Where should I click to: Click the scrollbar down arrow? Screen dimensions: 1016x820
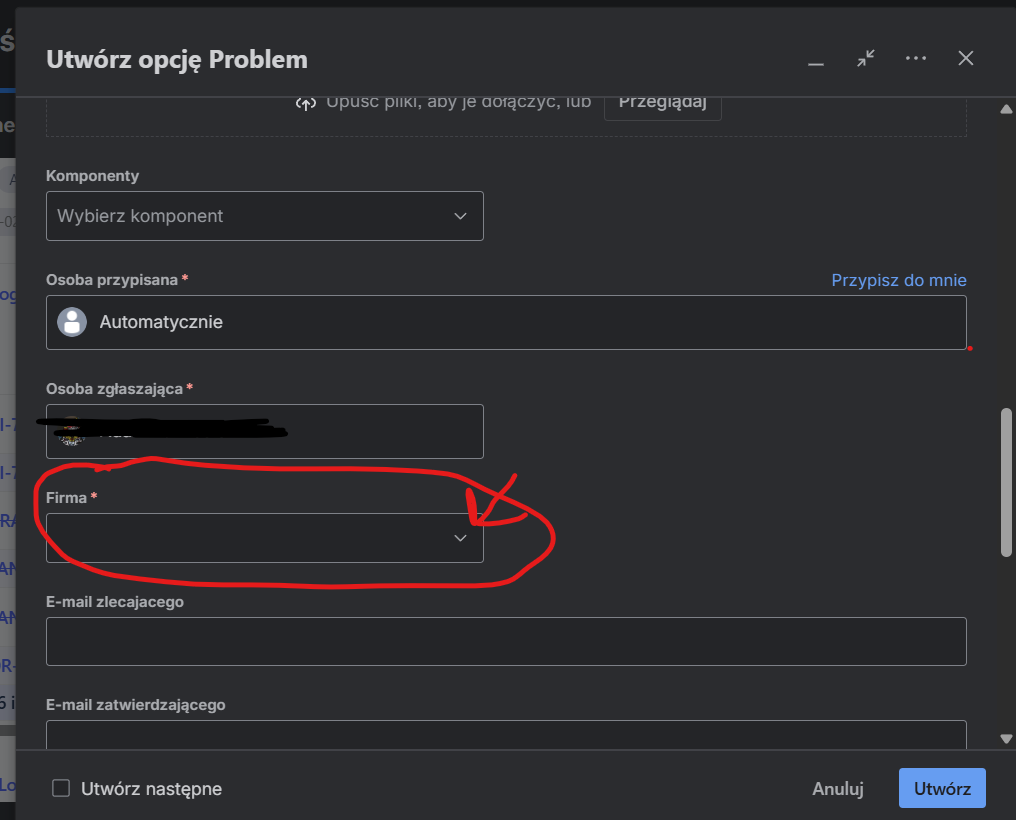click(1006, 738)
